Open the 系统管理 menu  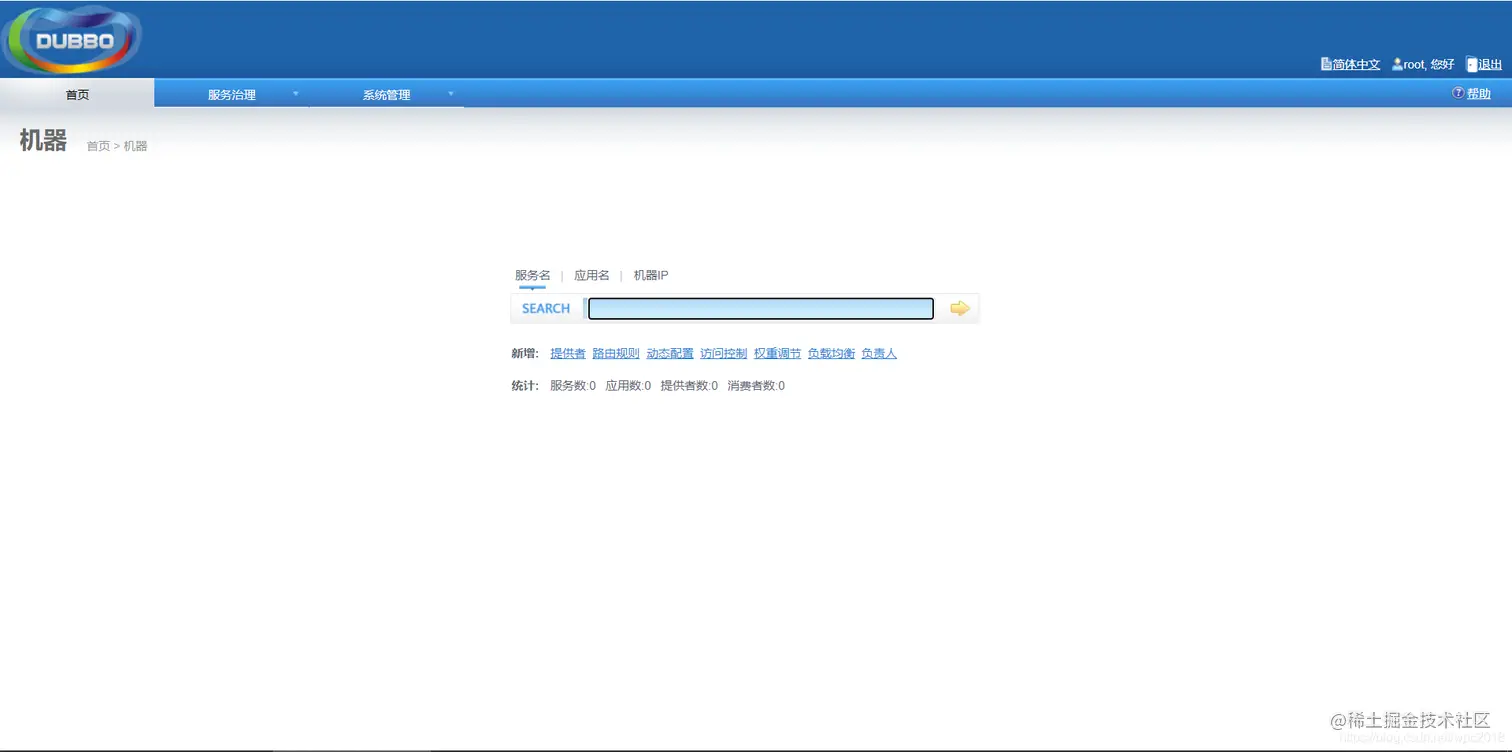386,94
